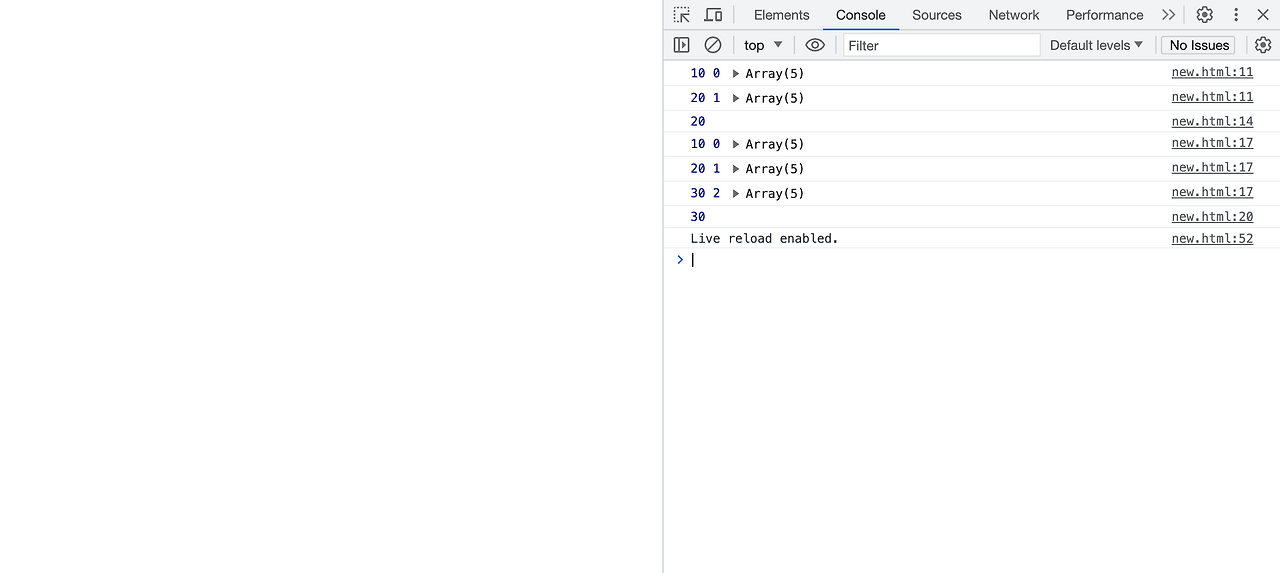Open new.html:11 link on '10 0' row
The image size is (1280, 573).
(x=1212, y=72)
